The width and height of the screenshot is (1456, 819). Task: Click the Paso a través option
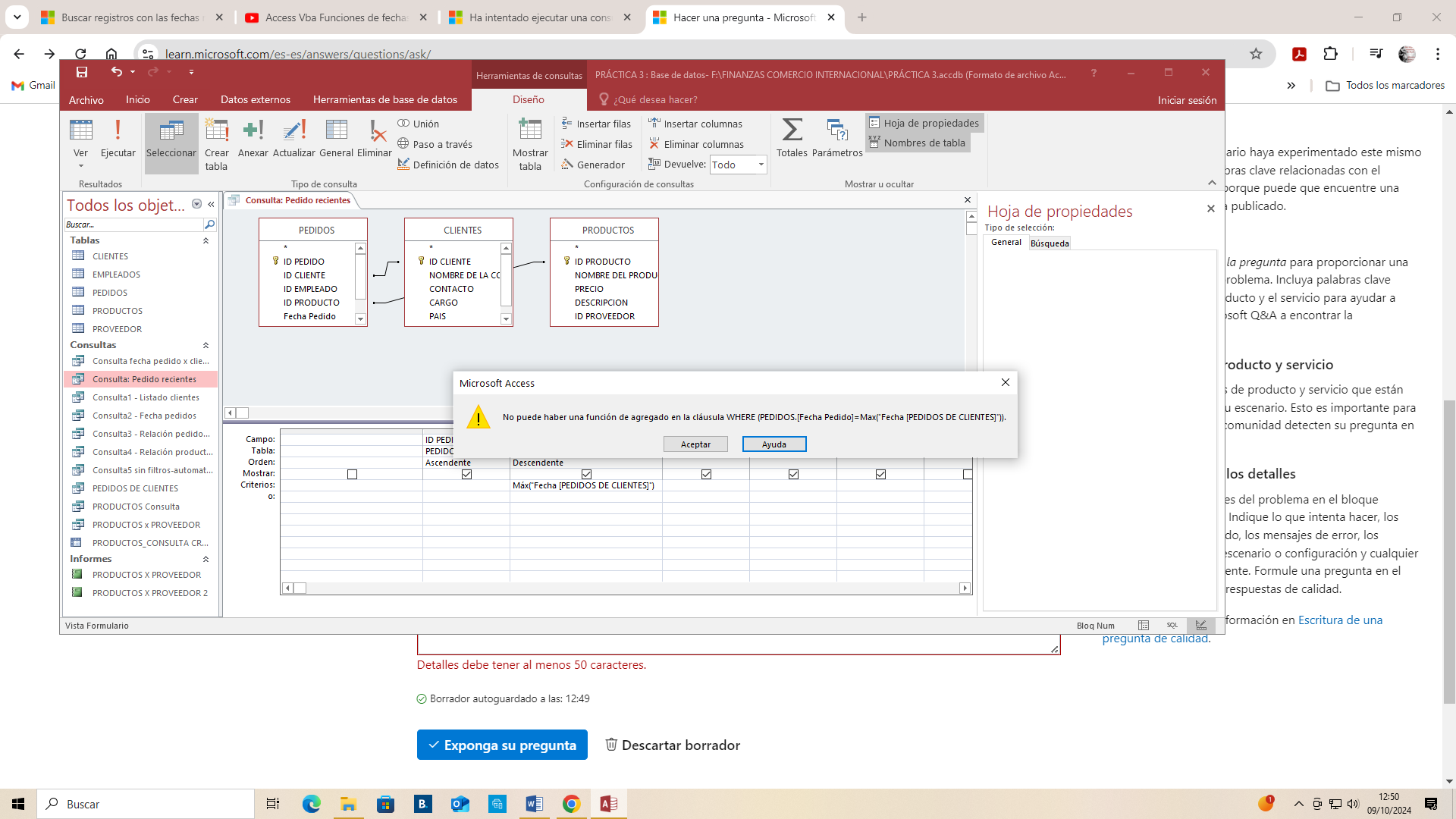[x=435, y=144]
